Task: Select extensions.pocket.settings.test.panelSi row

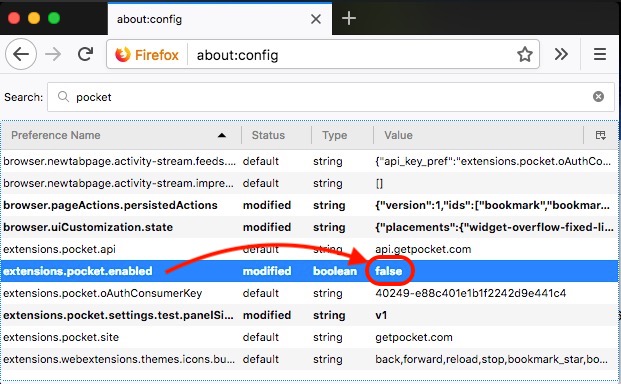Action: (x=309, y=315)
